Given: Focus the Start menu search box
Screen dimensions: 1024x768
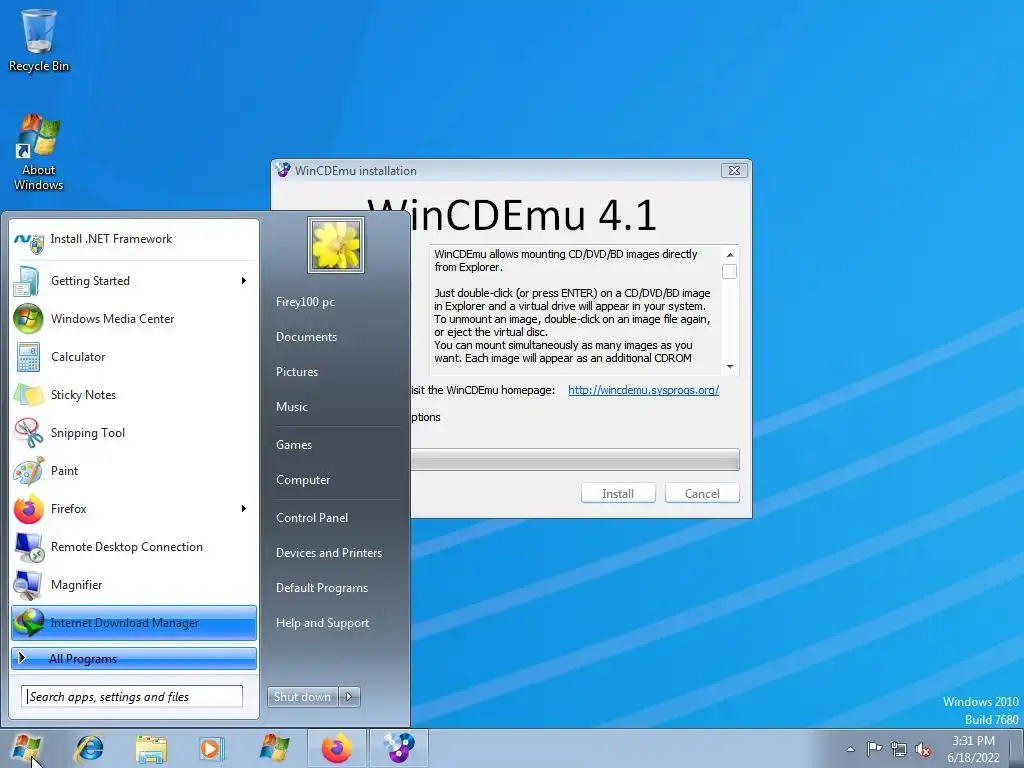Looking at the screenshot, I should [x=132, y=697].
